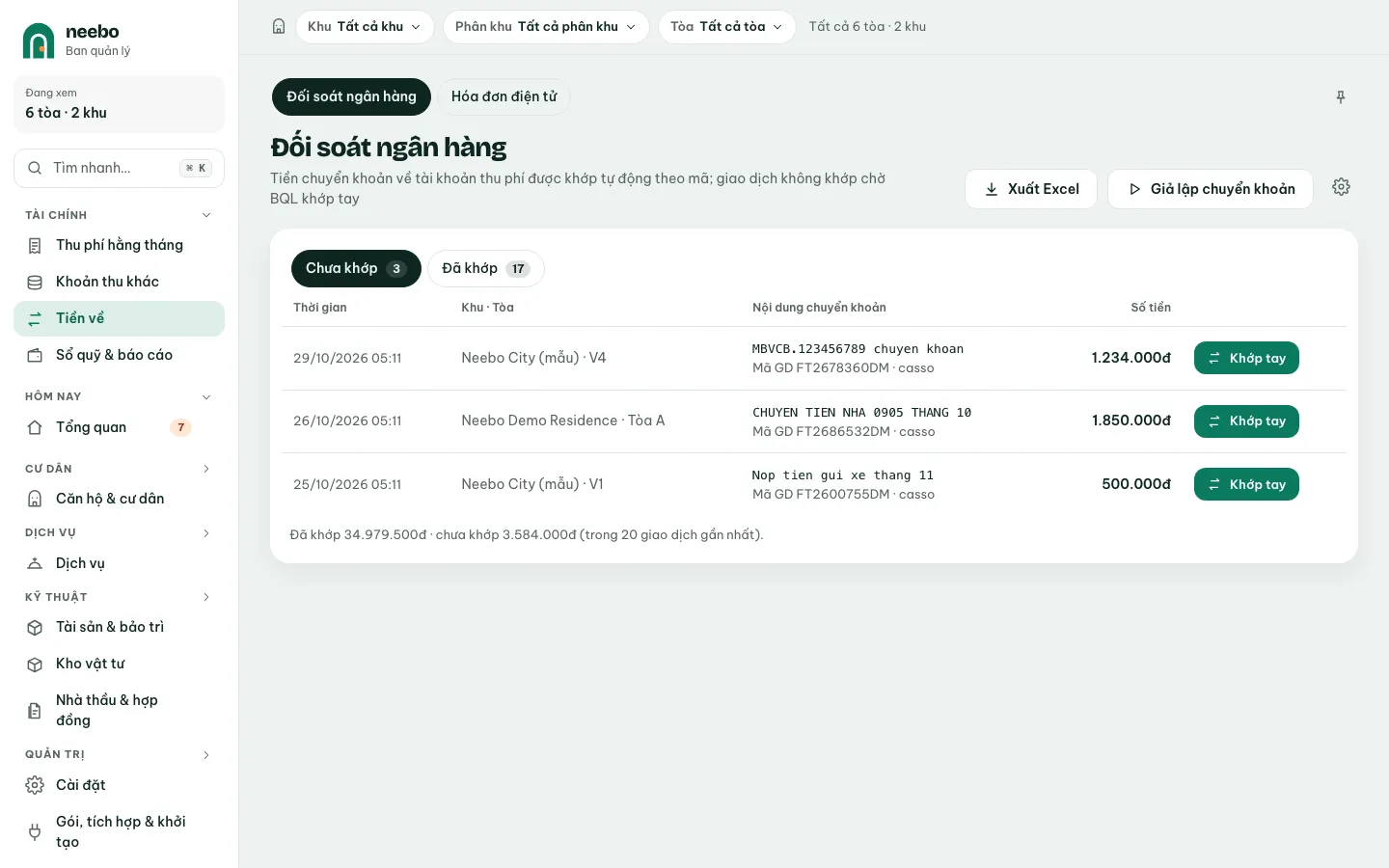
Task: Click Giả lập chuyển khoản button
Action: coord(1211,189)
